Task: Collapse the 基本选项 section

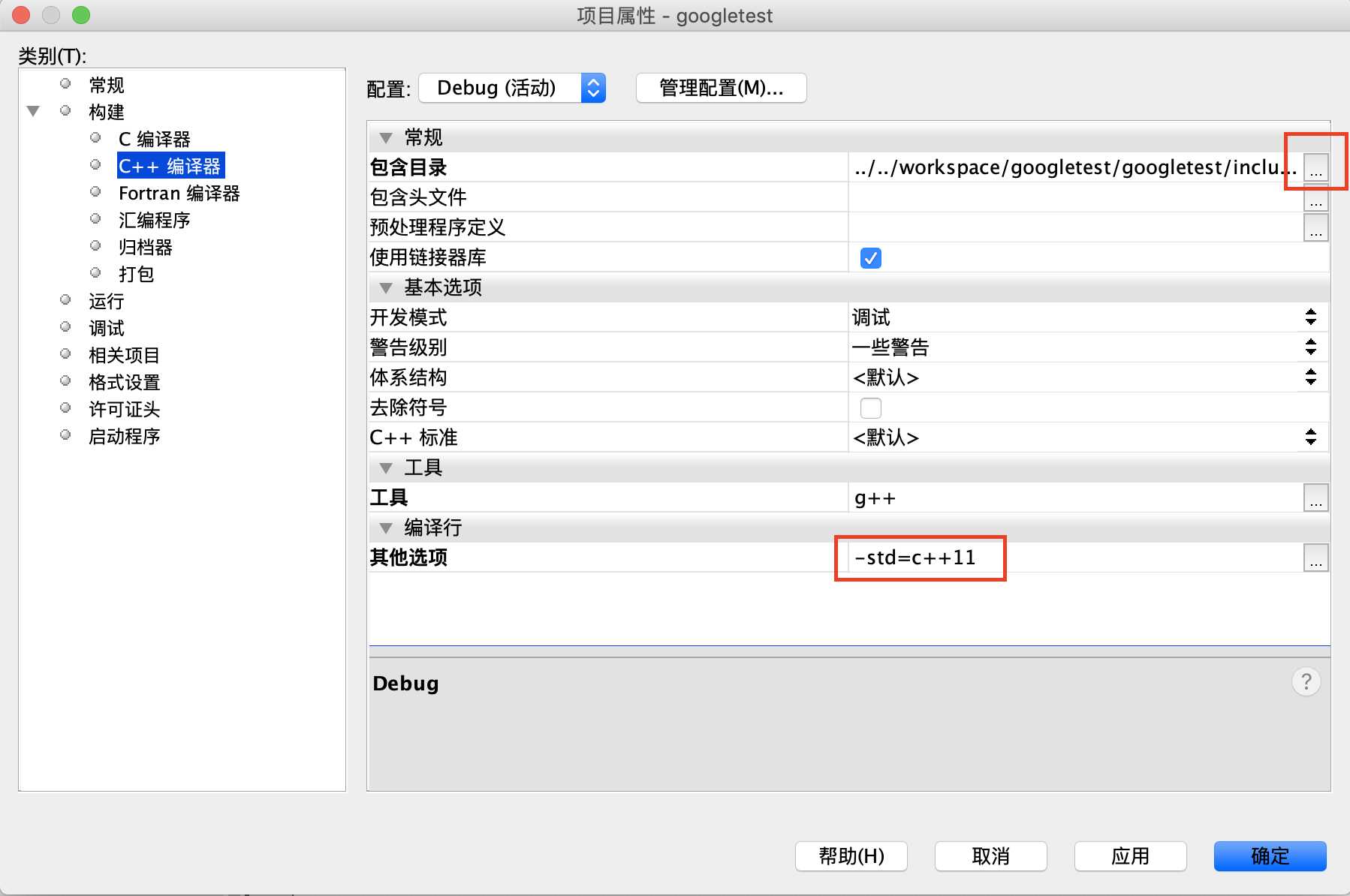Action: (386, 288)
